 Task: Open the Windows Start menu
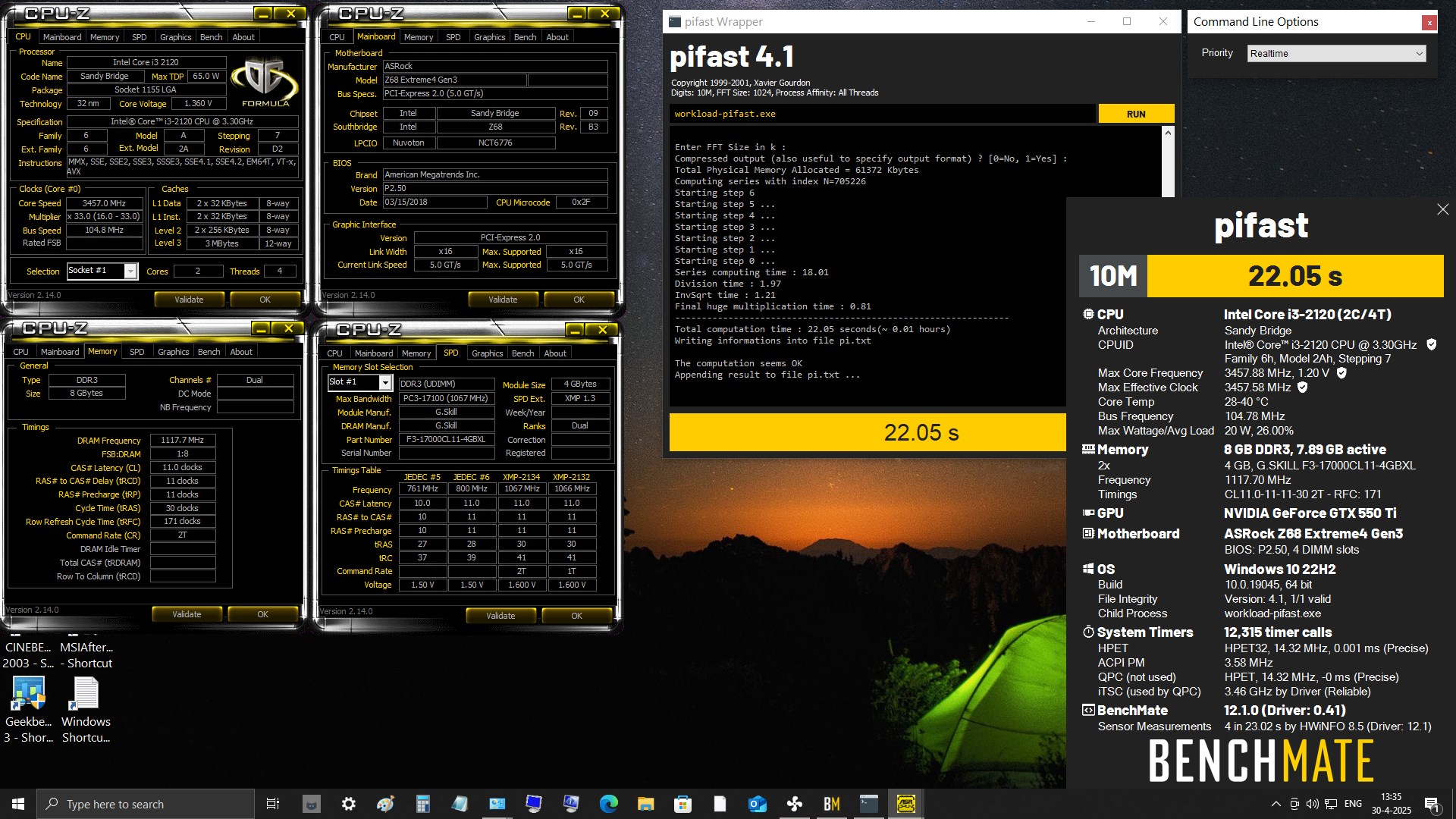pyautogui.click(x=18, y=804)
